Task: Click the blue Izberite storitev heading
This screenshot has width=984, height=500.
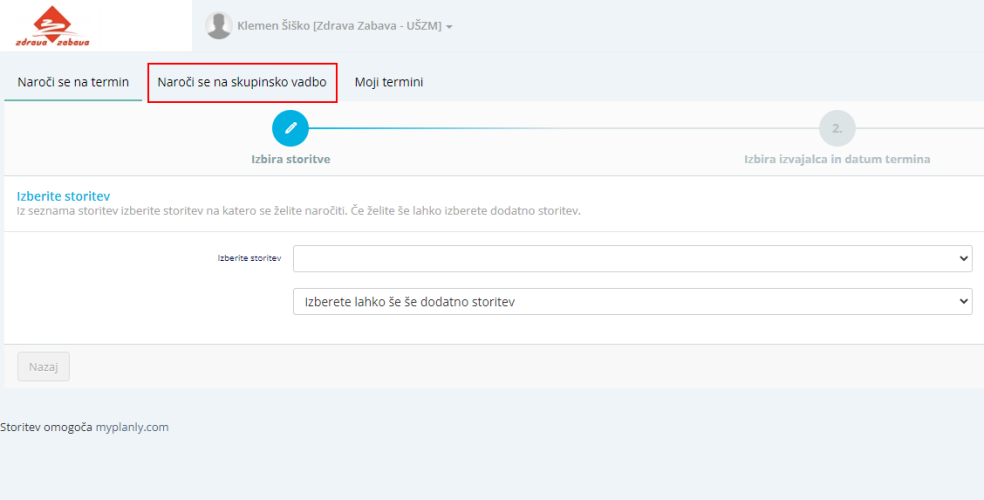Action: pyautogui.click(x=63, y=196)
